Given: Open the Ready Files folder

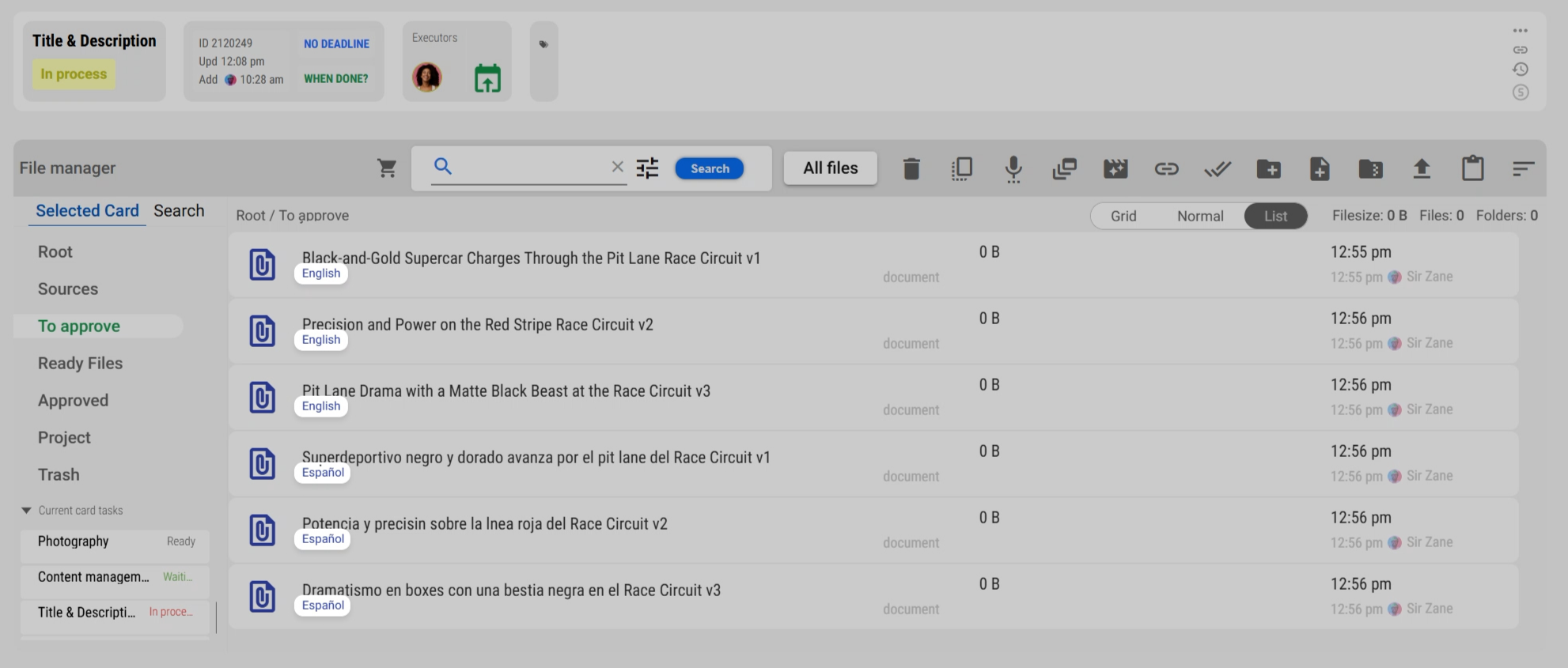Looking at the screenshot, I should coord(80,364).
